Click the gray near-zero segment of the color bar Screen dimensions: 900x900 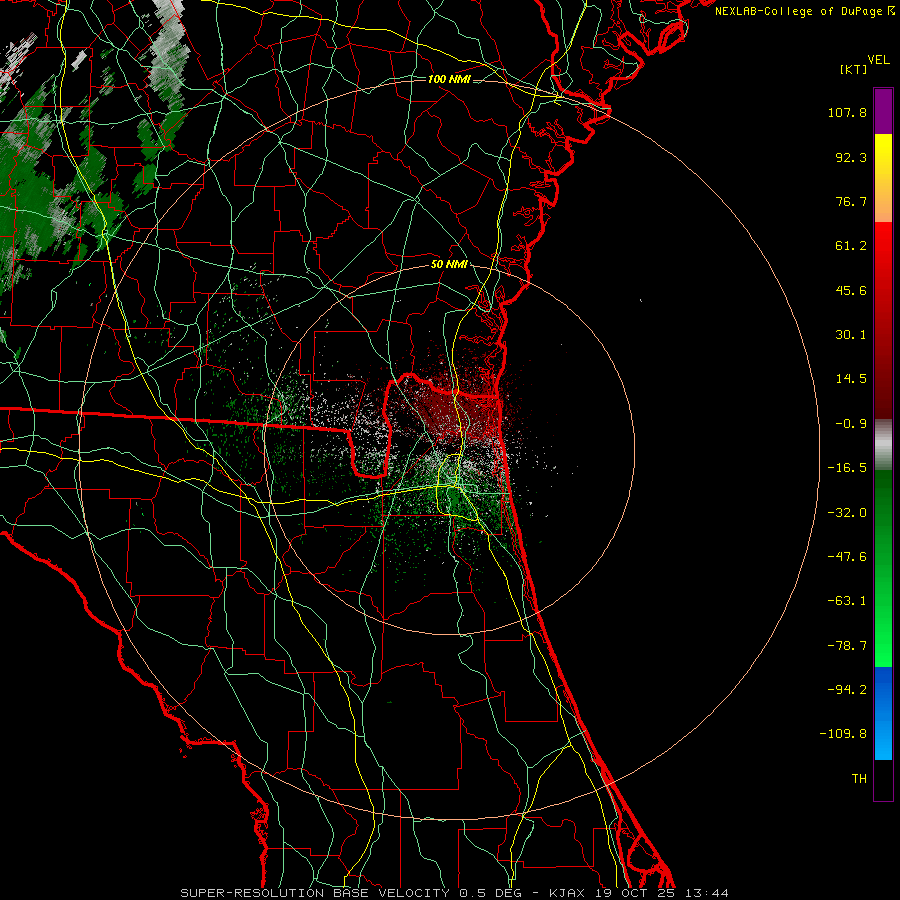(883, 445)
